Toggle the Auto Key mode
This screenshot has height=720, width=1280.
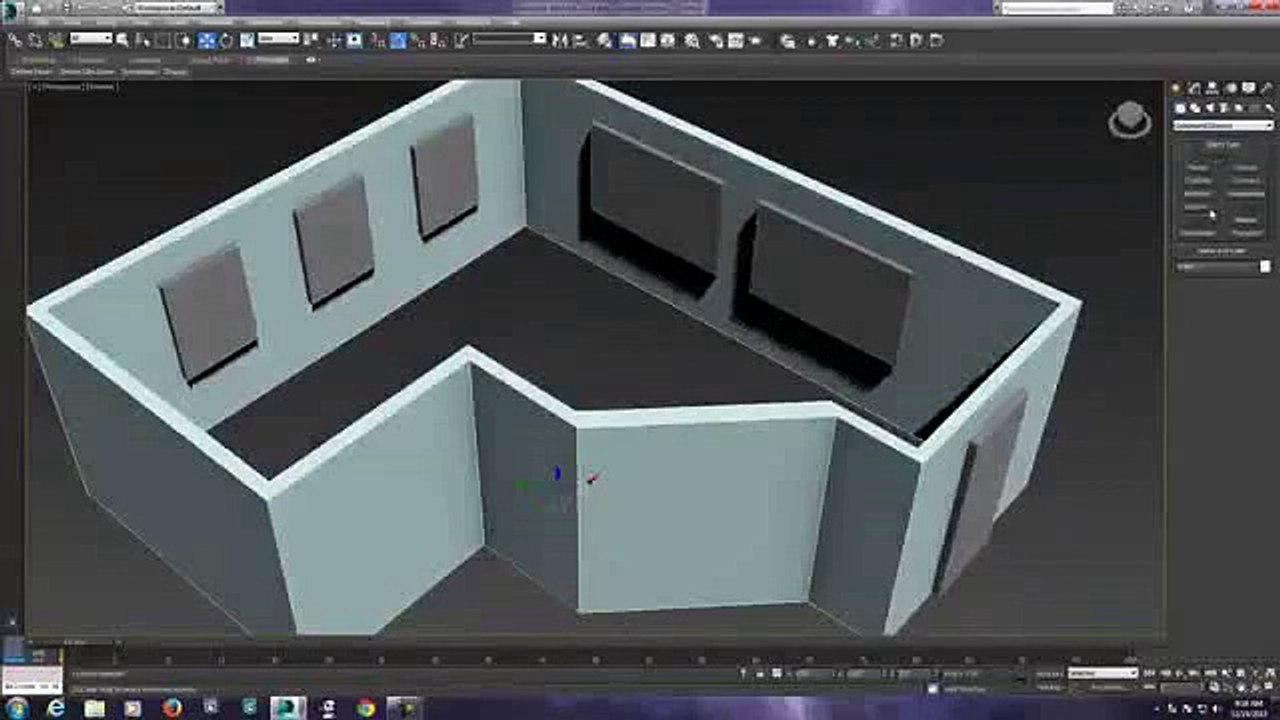(1052, 673)
